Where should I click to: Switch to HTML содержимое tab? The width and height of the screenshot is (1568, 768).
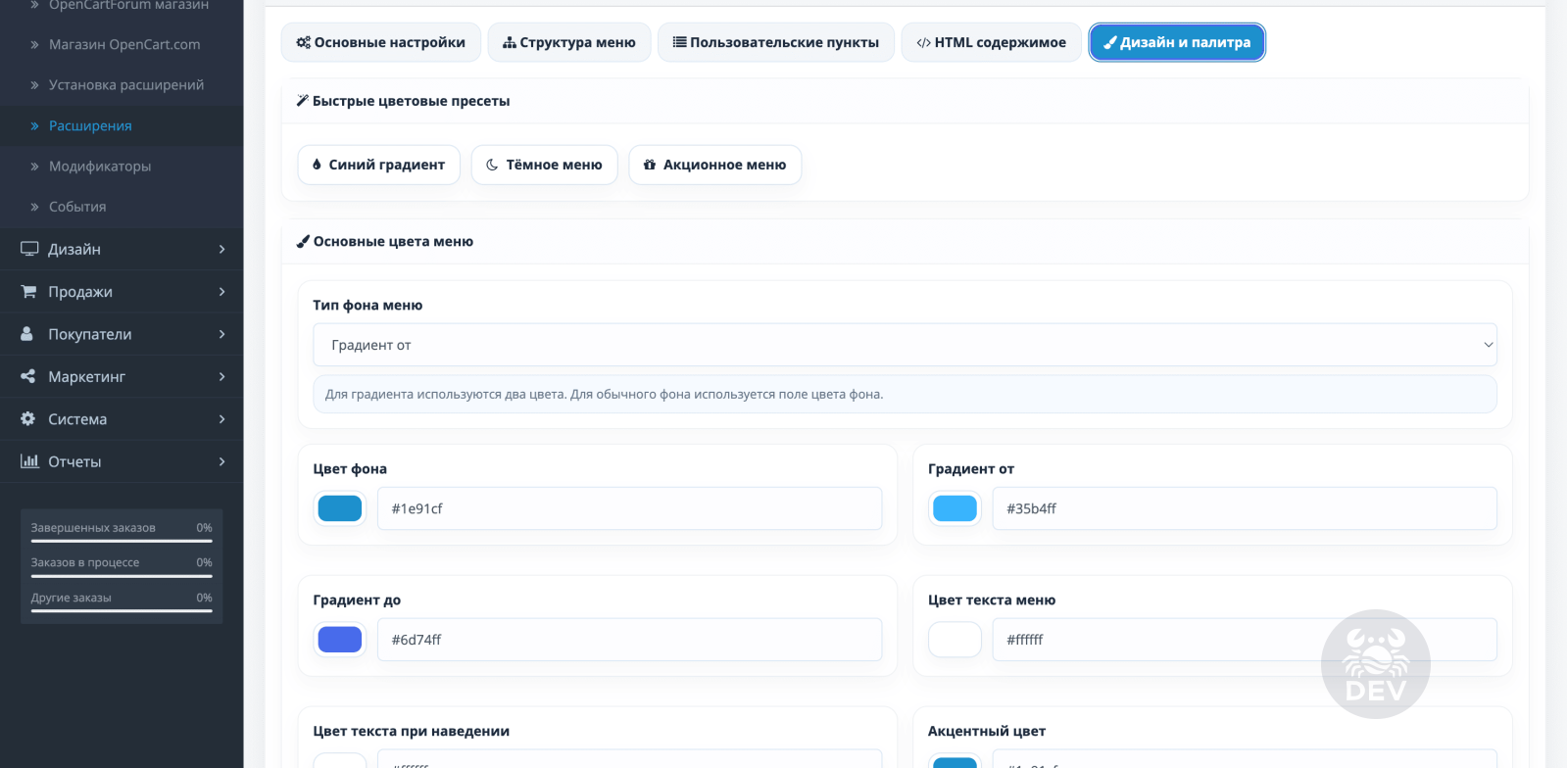991,42
